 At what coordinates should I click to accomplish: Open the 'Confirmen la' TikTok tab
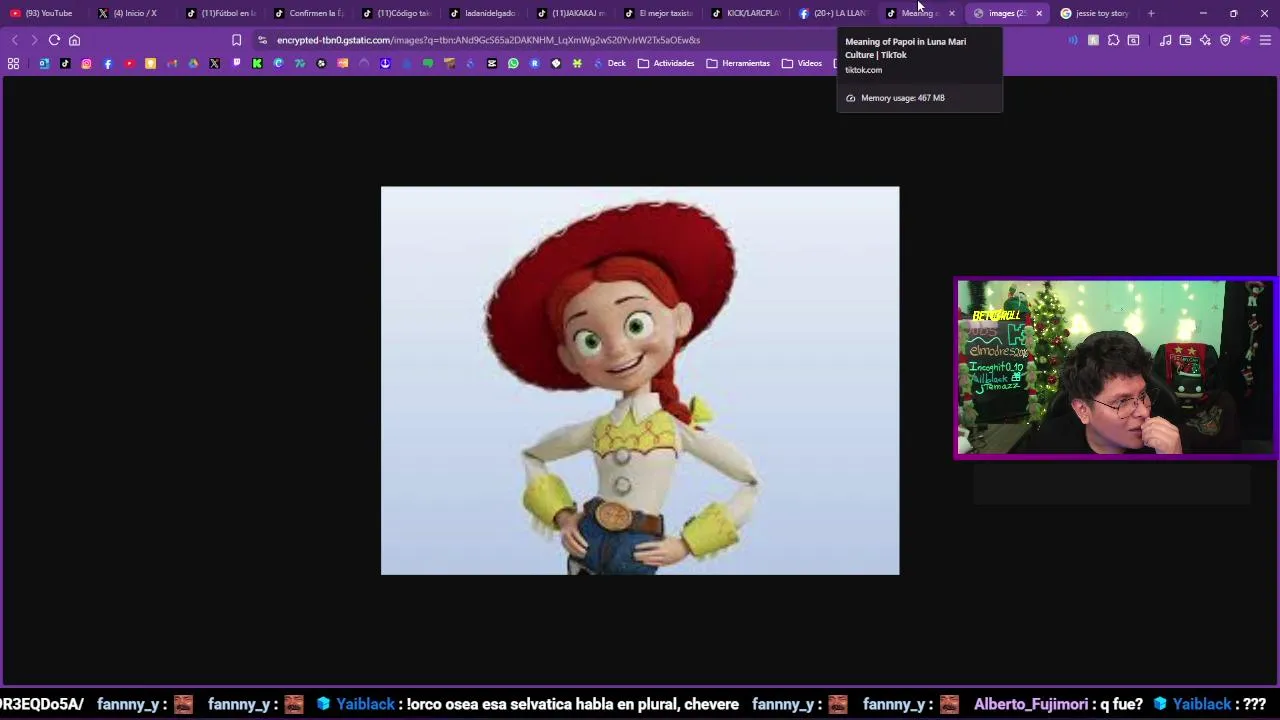click(309, 13)
